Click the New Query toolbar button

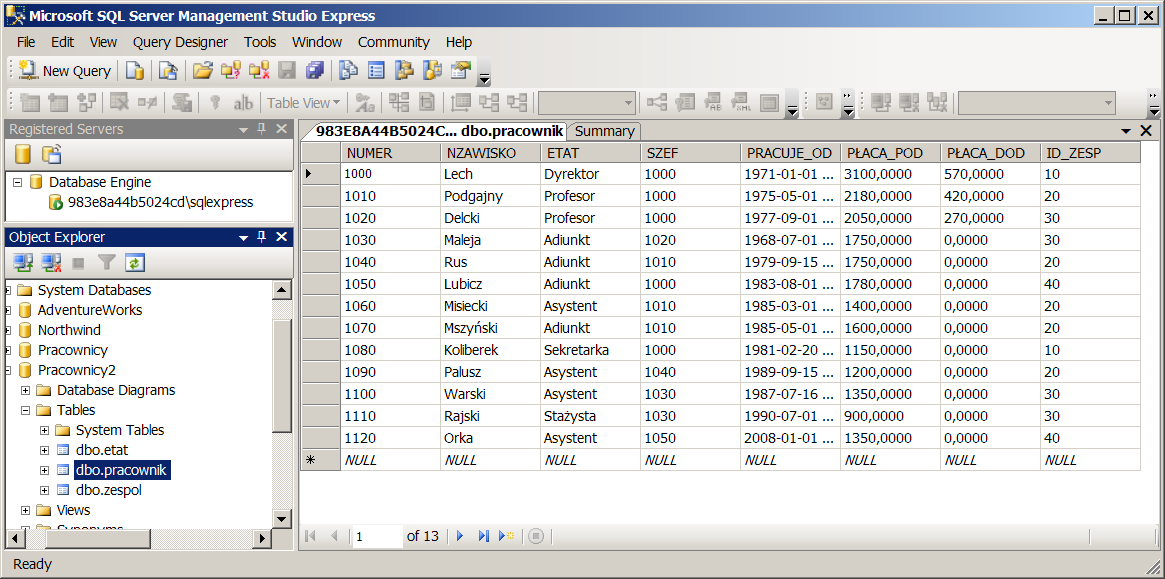click(x=65, y=71)
